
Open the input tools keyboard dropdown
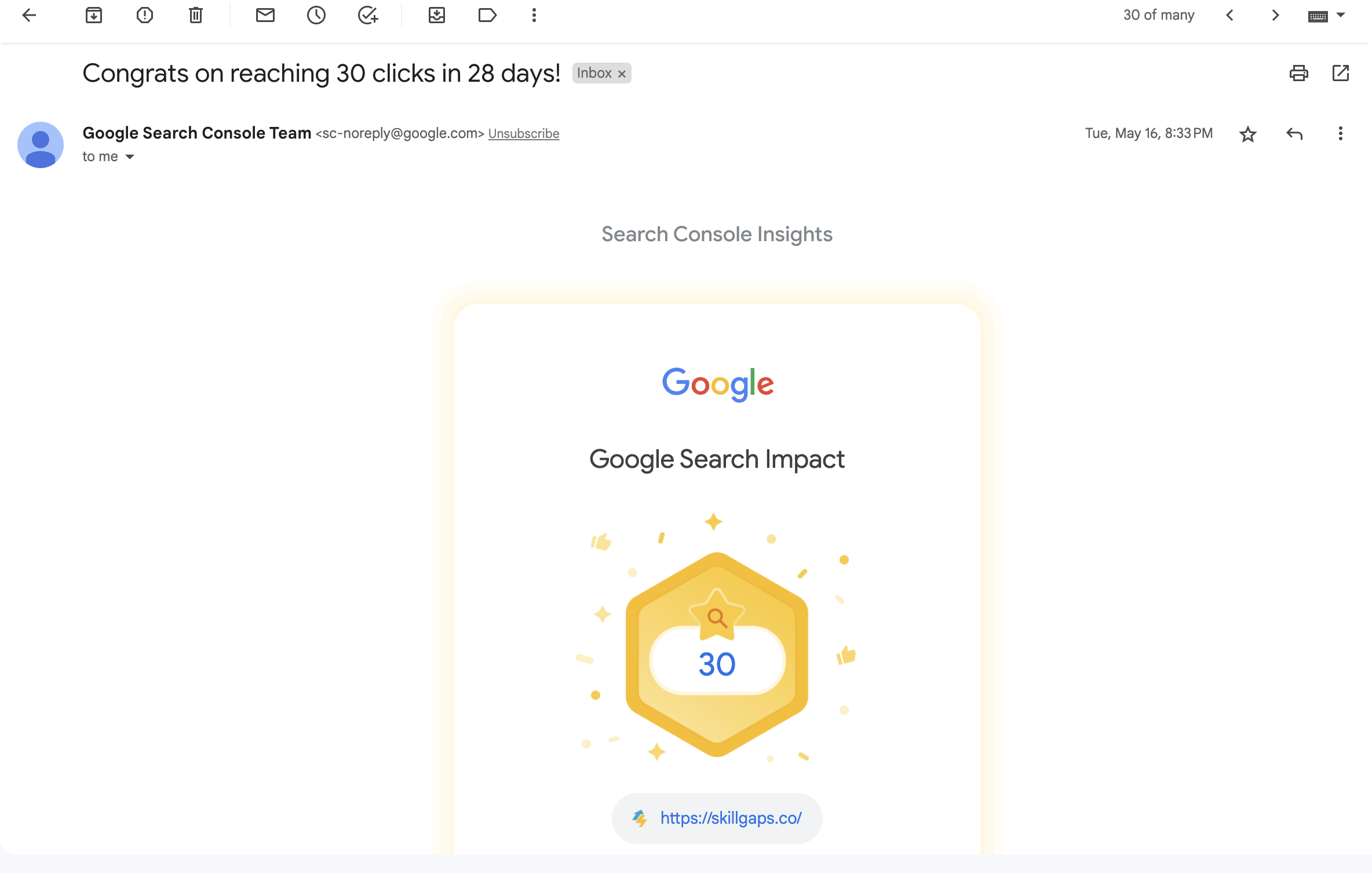click(x=1341, y=16)
